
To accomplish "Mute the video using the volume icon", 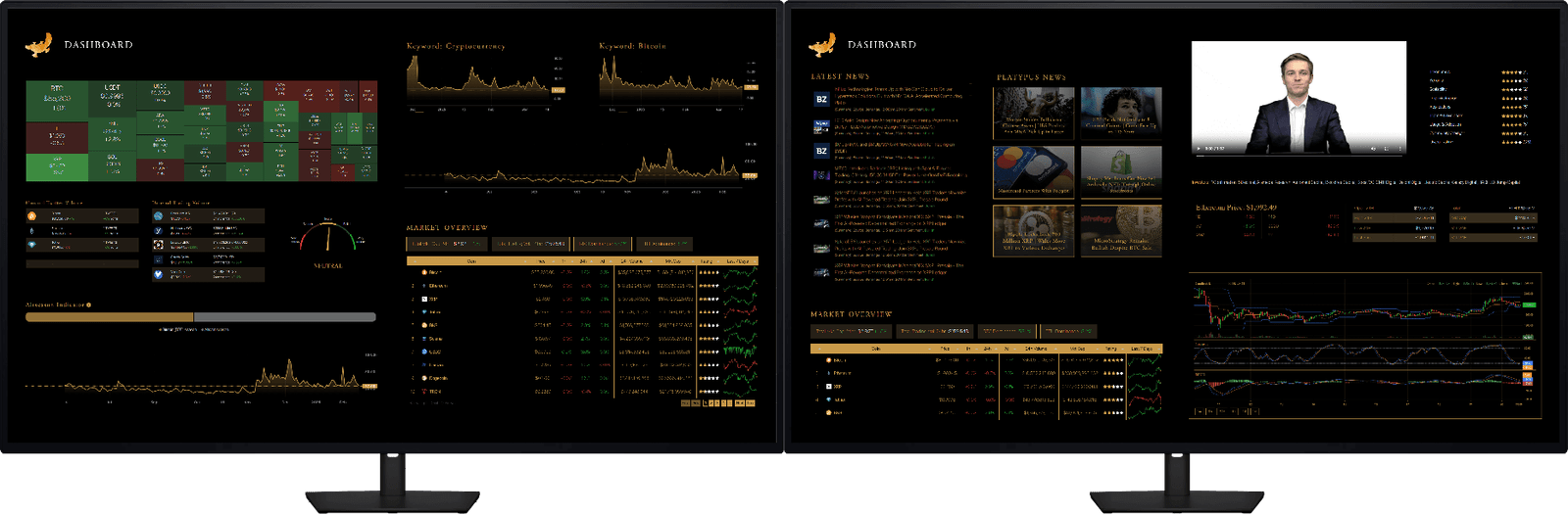I will click(x=1372, y=149).
